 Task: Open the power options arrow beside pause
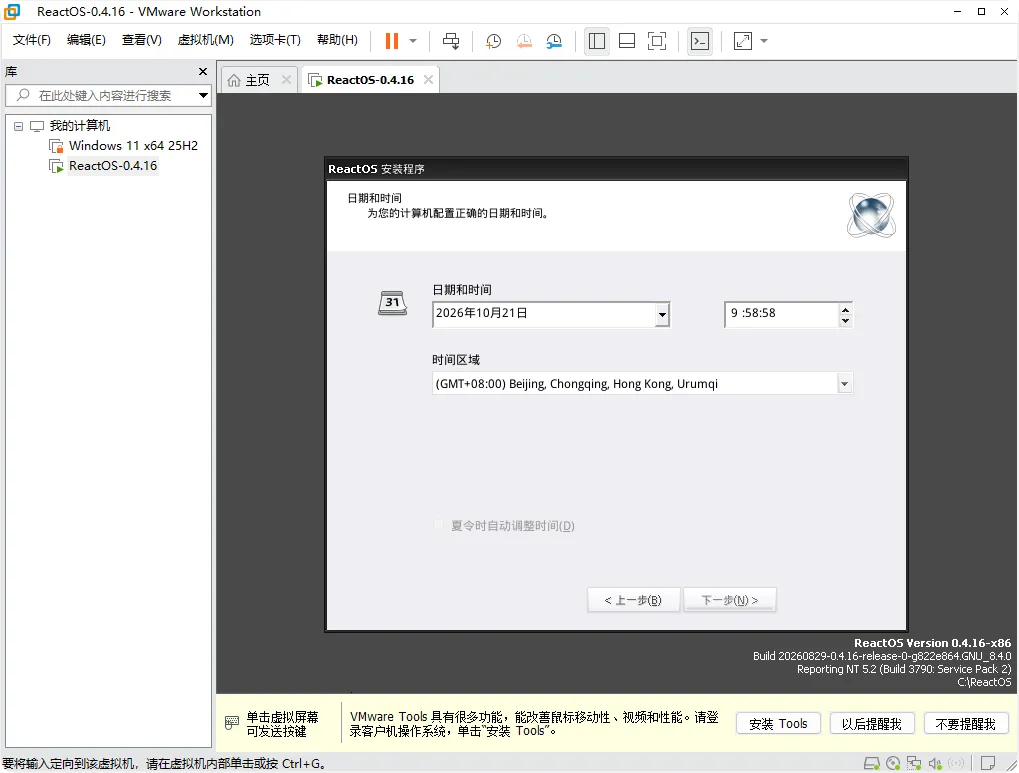tap(413, 41)
